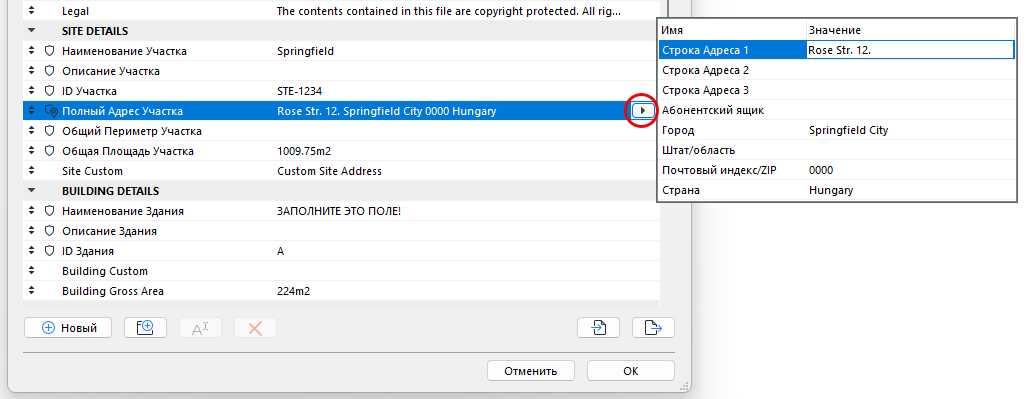Select the Legal row label
1029x399 pixels.
(75, 11)
